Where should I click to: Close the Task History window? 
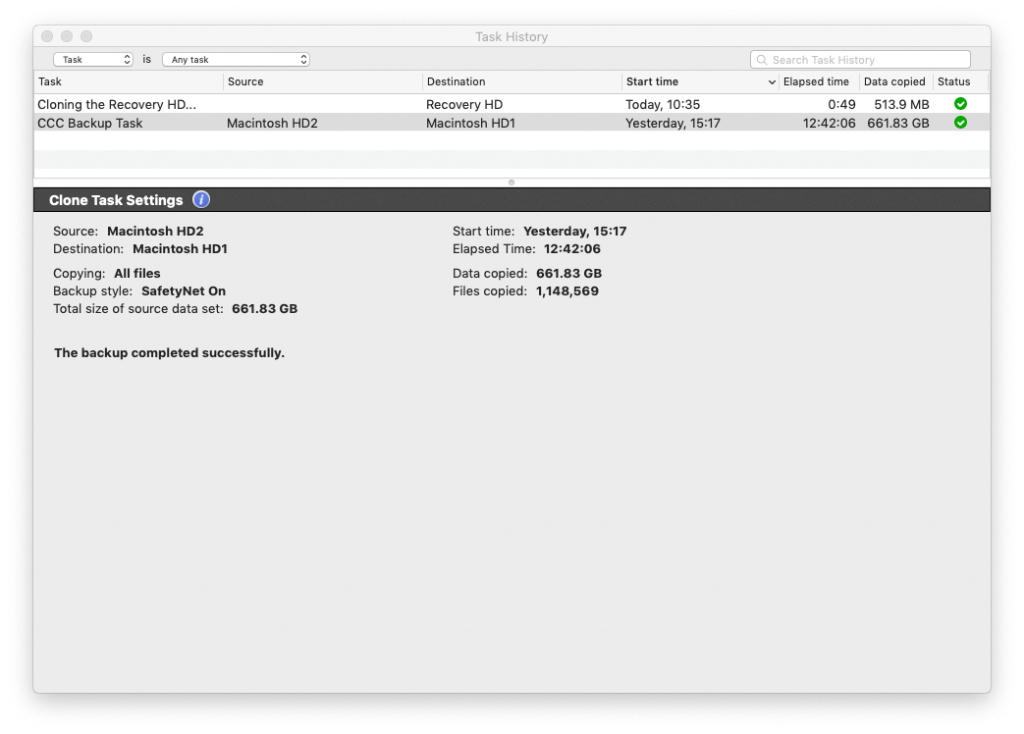[x=47, y=37]
